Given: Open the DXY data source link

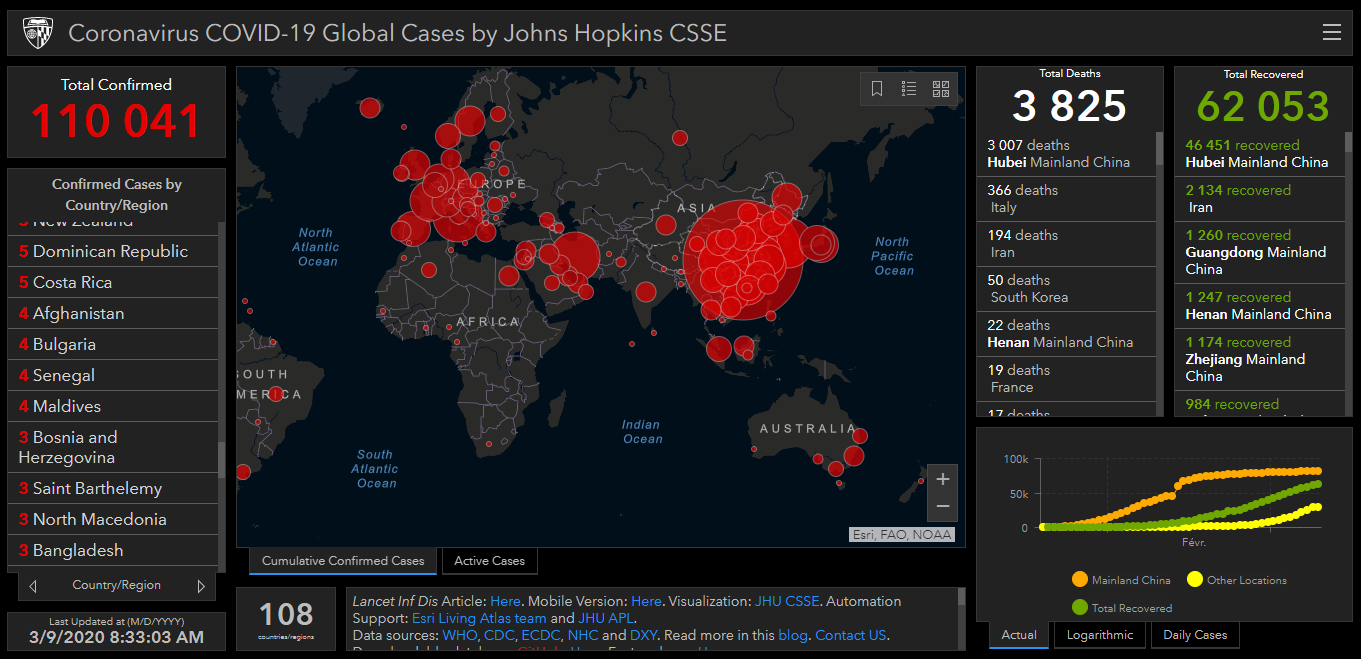Looking at the screenshot, I should (643, 635).
